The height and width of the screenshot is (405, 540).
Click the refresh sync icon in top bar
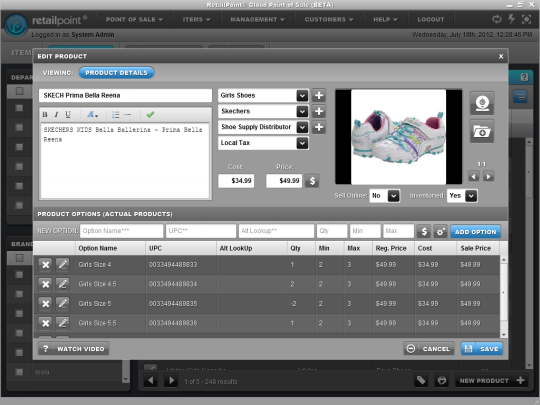[497, 19]
